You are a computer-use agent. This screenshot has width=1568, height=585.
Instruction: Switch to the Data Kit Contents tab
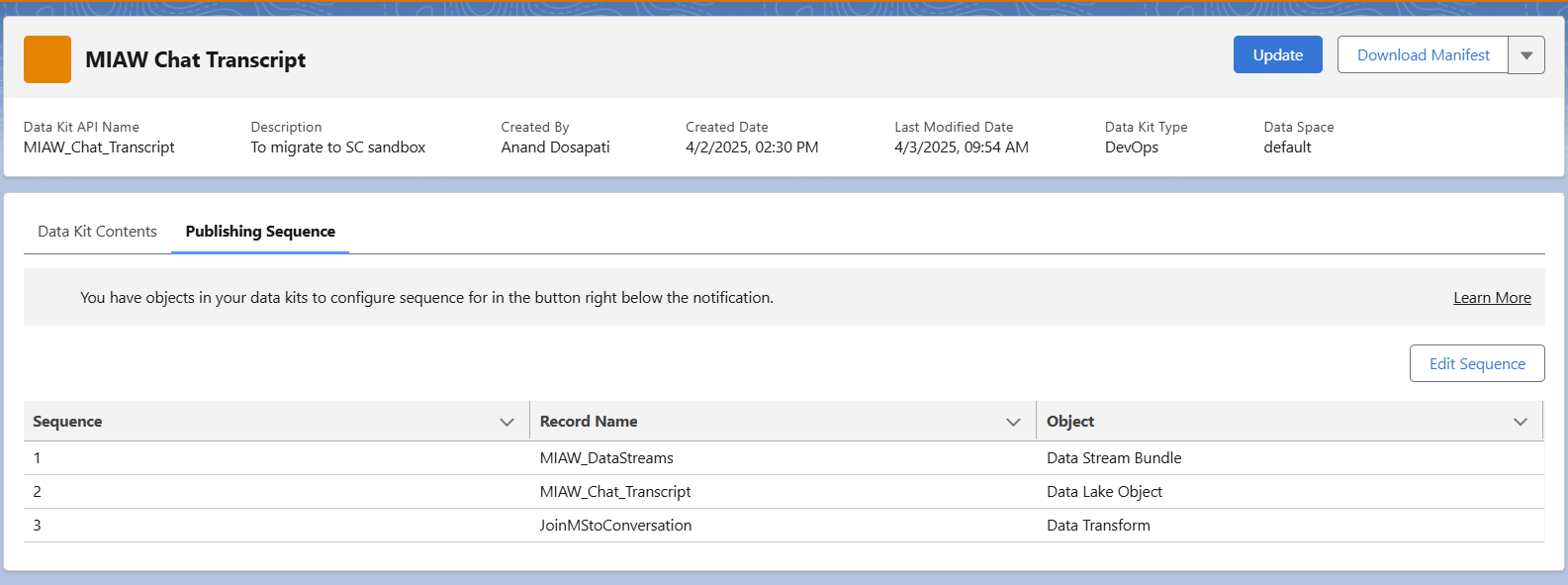click(97, 232)
